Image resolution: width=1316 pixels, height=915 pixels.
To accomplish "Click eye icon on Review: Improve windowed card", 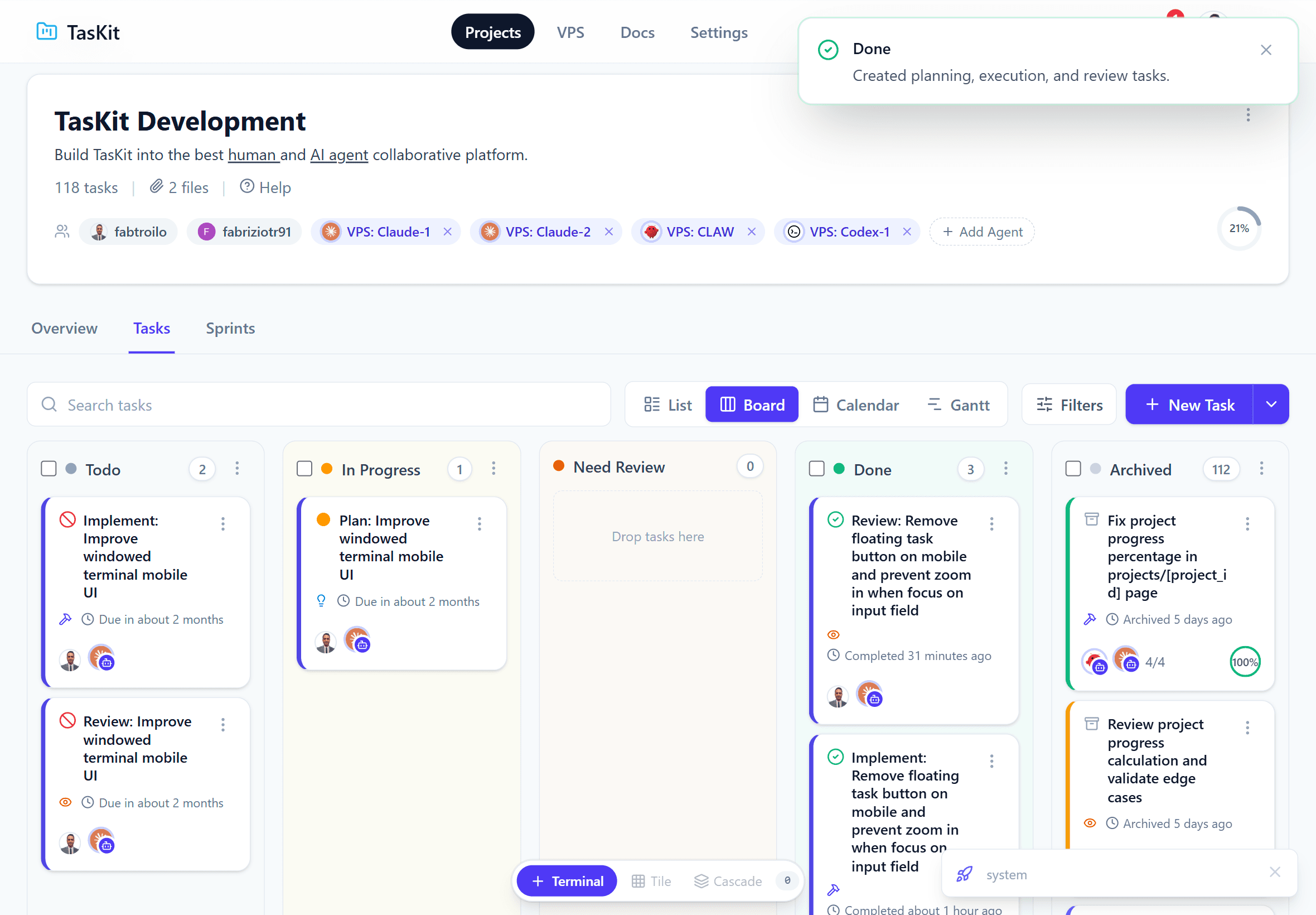I will 65,803.
